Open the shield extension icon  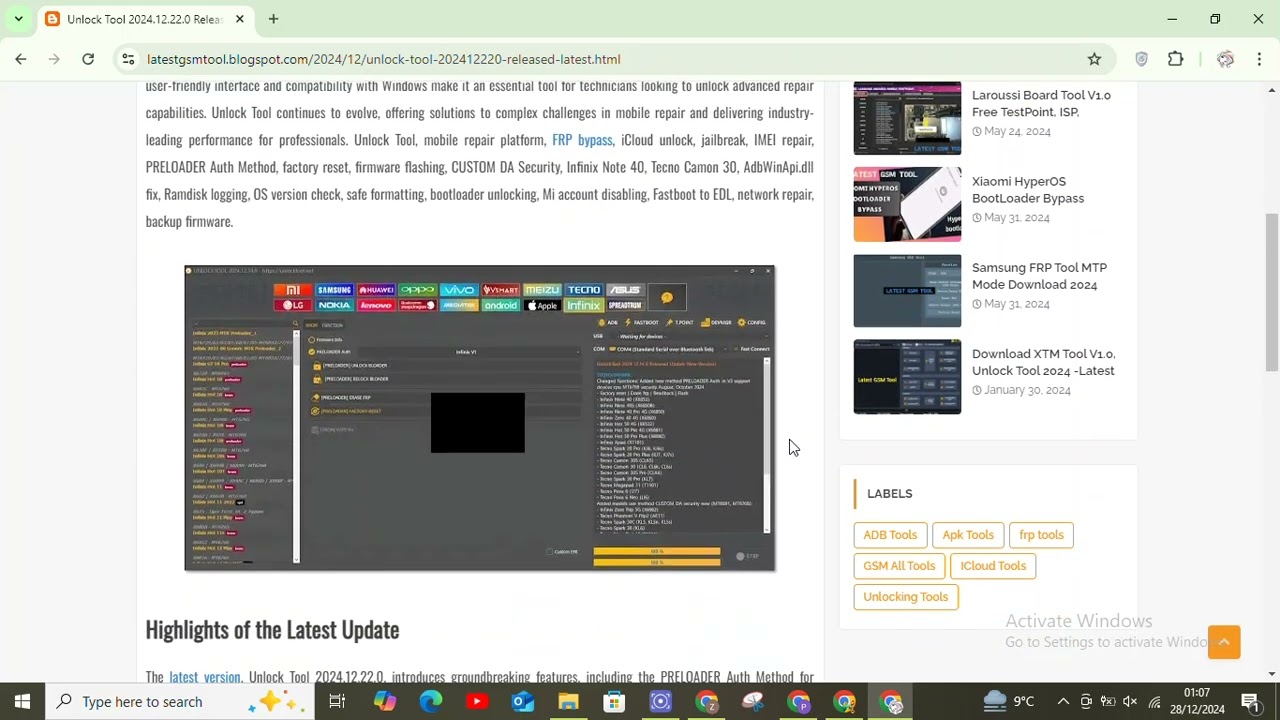point(1141,59)
